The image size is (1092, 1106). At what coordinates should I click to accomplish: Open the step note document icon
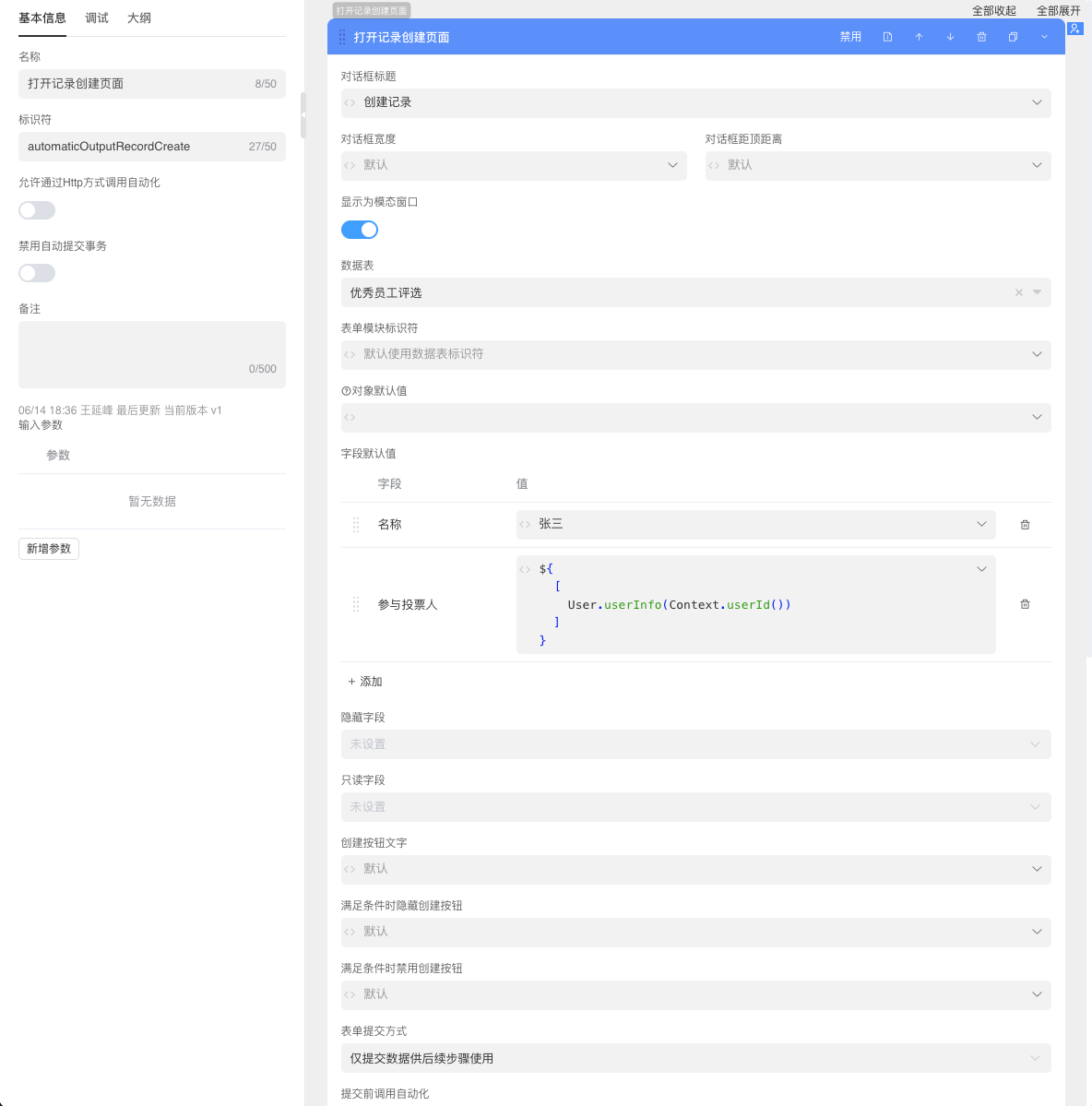(x=887, y=37)
